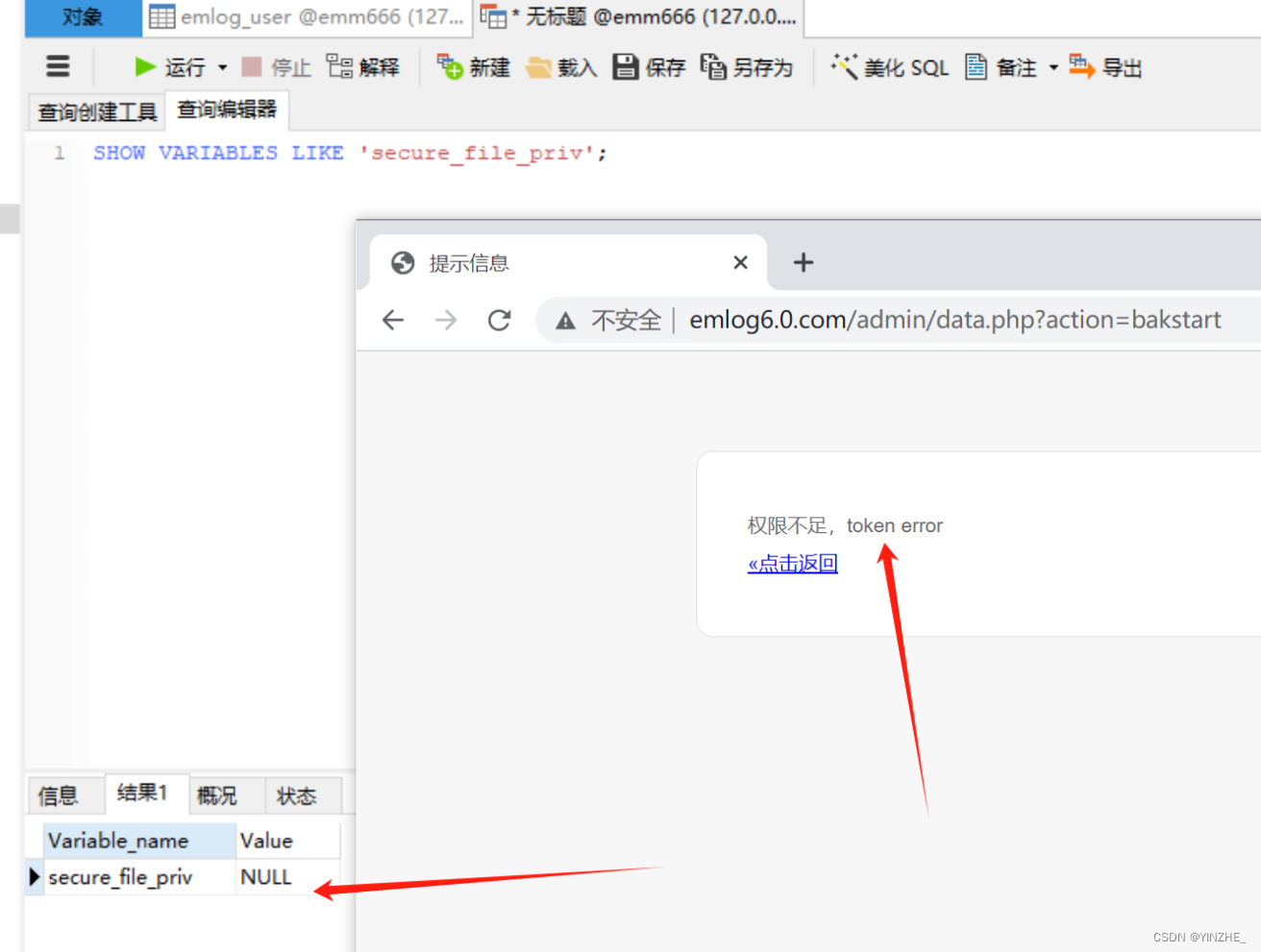Screen dimensions: 1261x952
Task: Select the 无标题 @emm666 query tab
Action: (x=639, y=17)
